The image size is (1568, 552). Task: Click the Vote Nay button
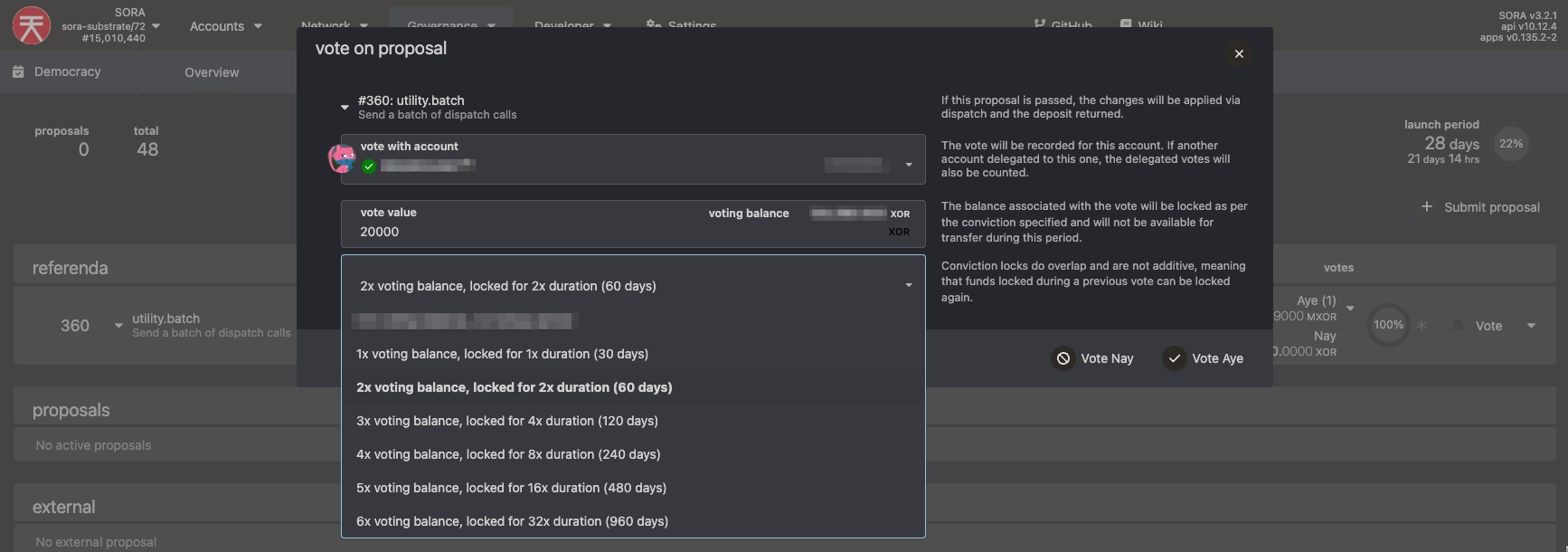1093,358
